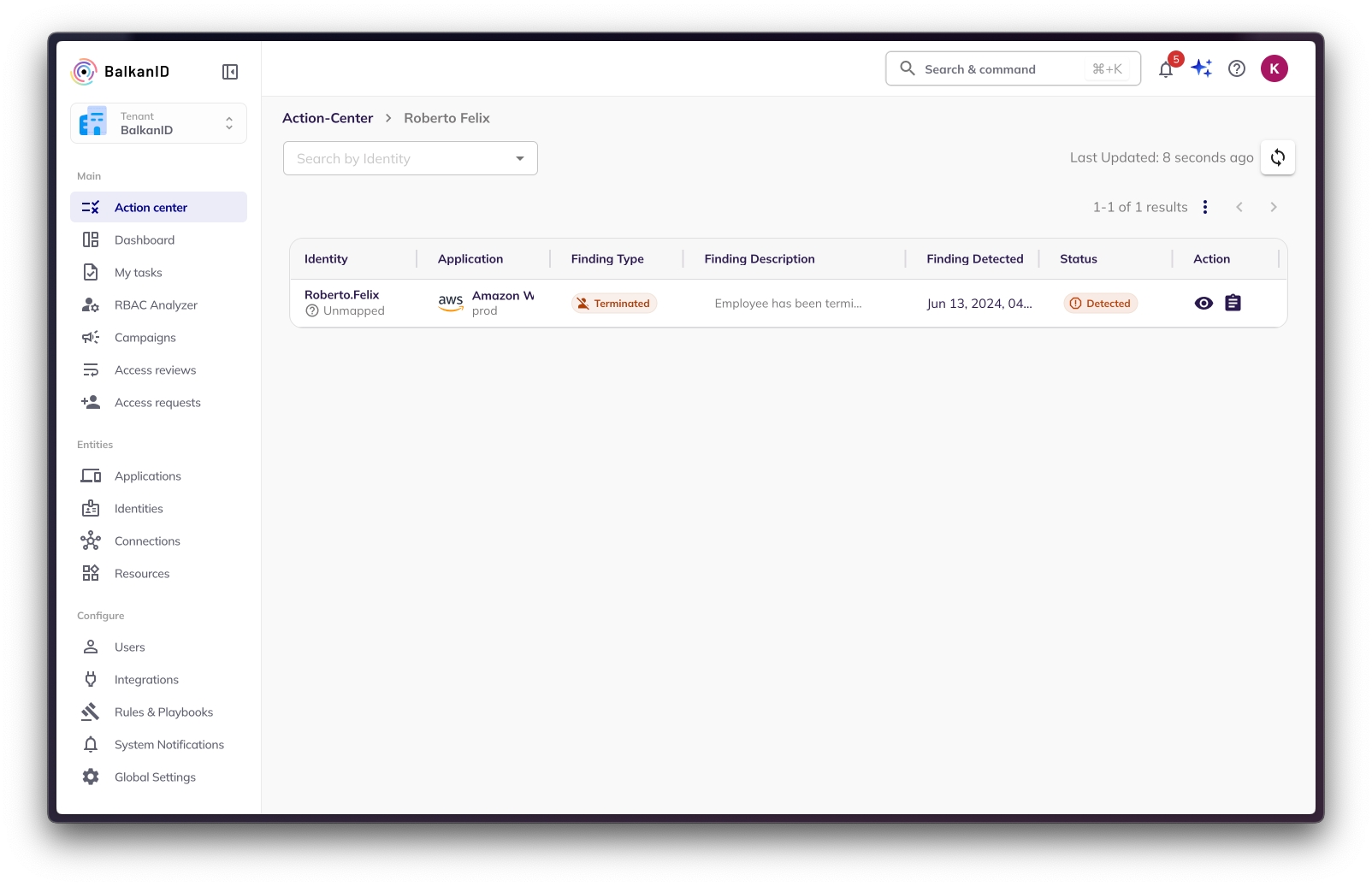This screenshot has height=886, width=1372.
Task: Open the results more options menu
Action: click(x=1205, y=207)
